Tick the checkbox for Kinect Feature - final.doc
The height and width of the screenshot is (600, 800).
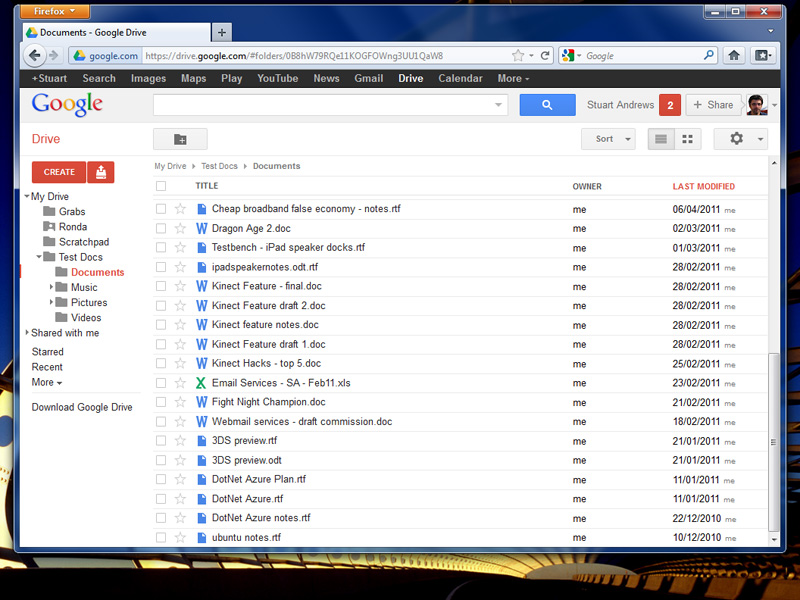[161, 286]
